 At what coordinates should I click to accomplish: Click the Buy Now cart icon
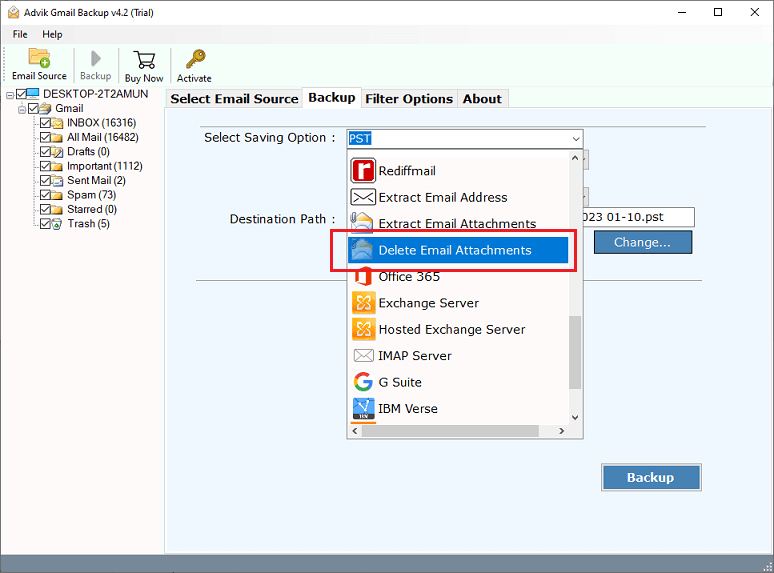pos(144,60)
